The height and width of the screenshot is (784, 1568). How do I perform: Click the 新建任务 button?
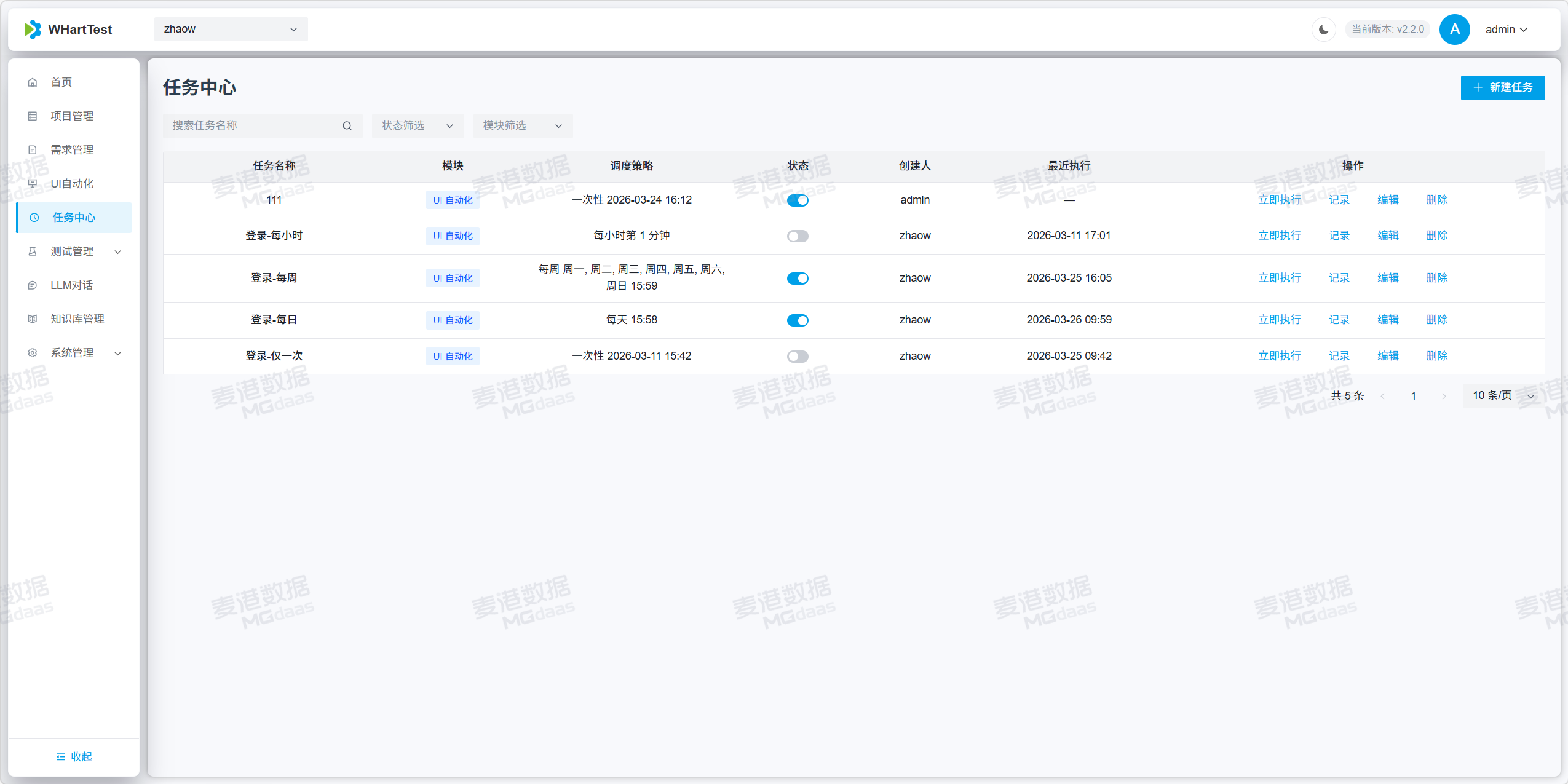pyautogui.click(x=1502, y=88)
